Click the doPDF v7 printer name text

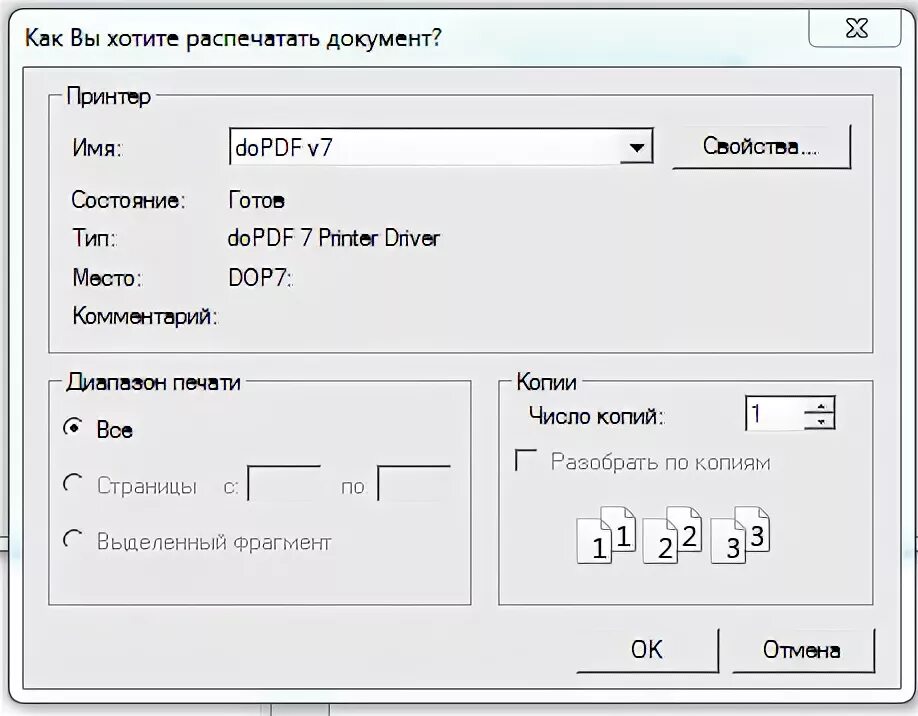click(284, 147)
